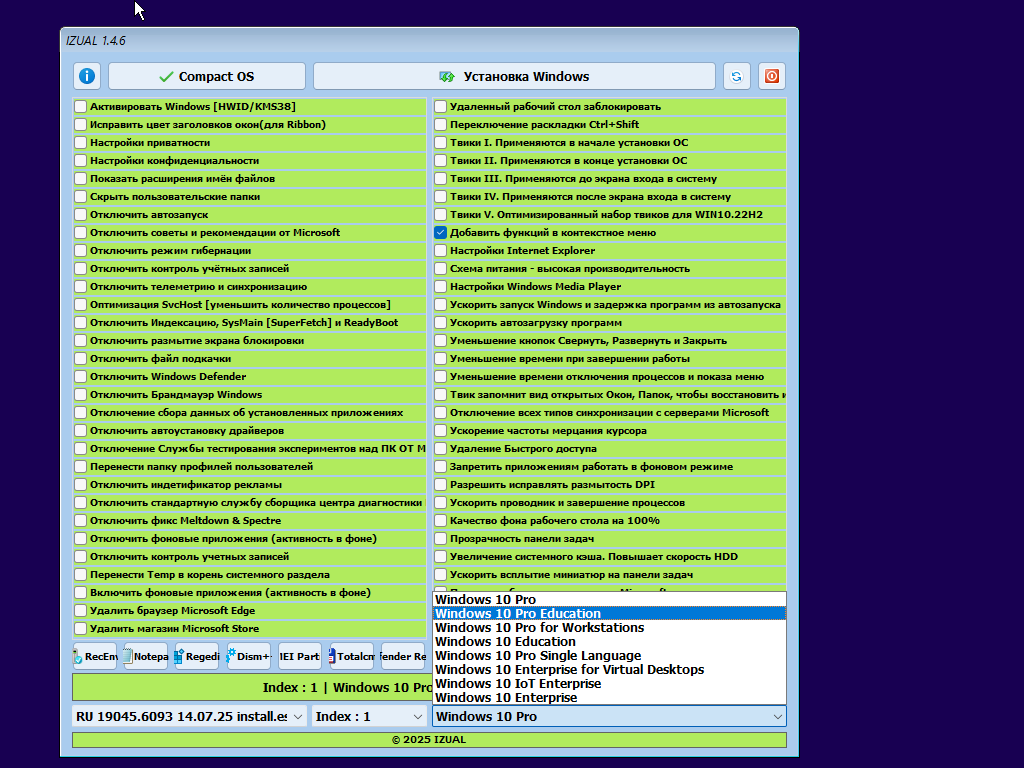Select Windows 10 Pro for Workstations
The height and width of the screenshot is (768, 1024).
pyautogui.click(x=609, y=628)
